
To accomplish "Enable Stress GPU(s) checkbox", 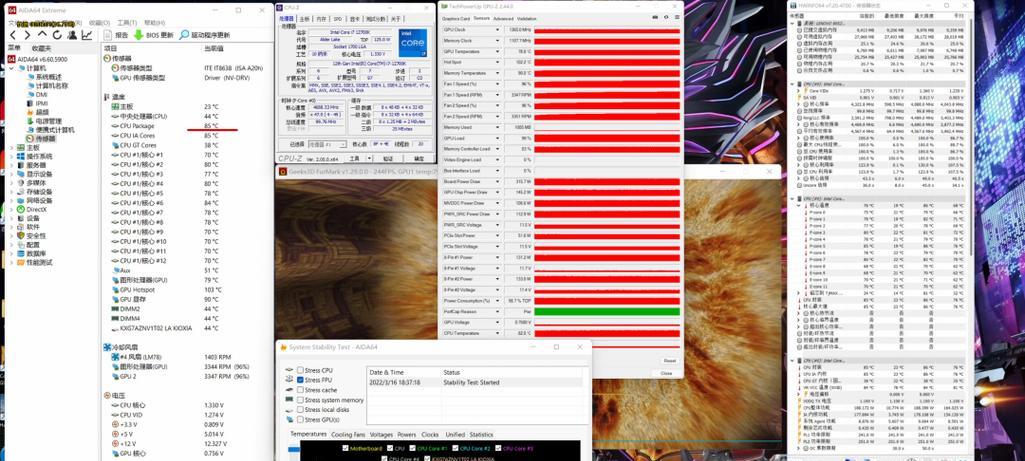I will 300,419.
